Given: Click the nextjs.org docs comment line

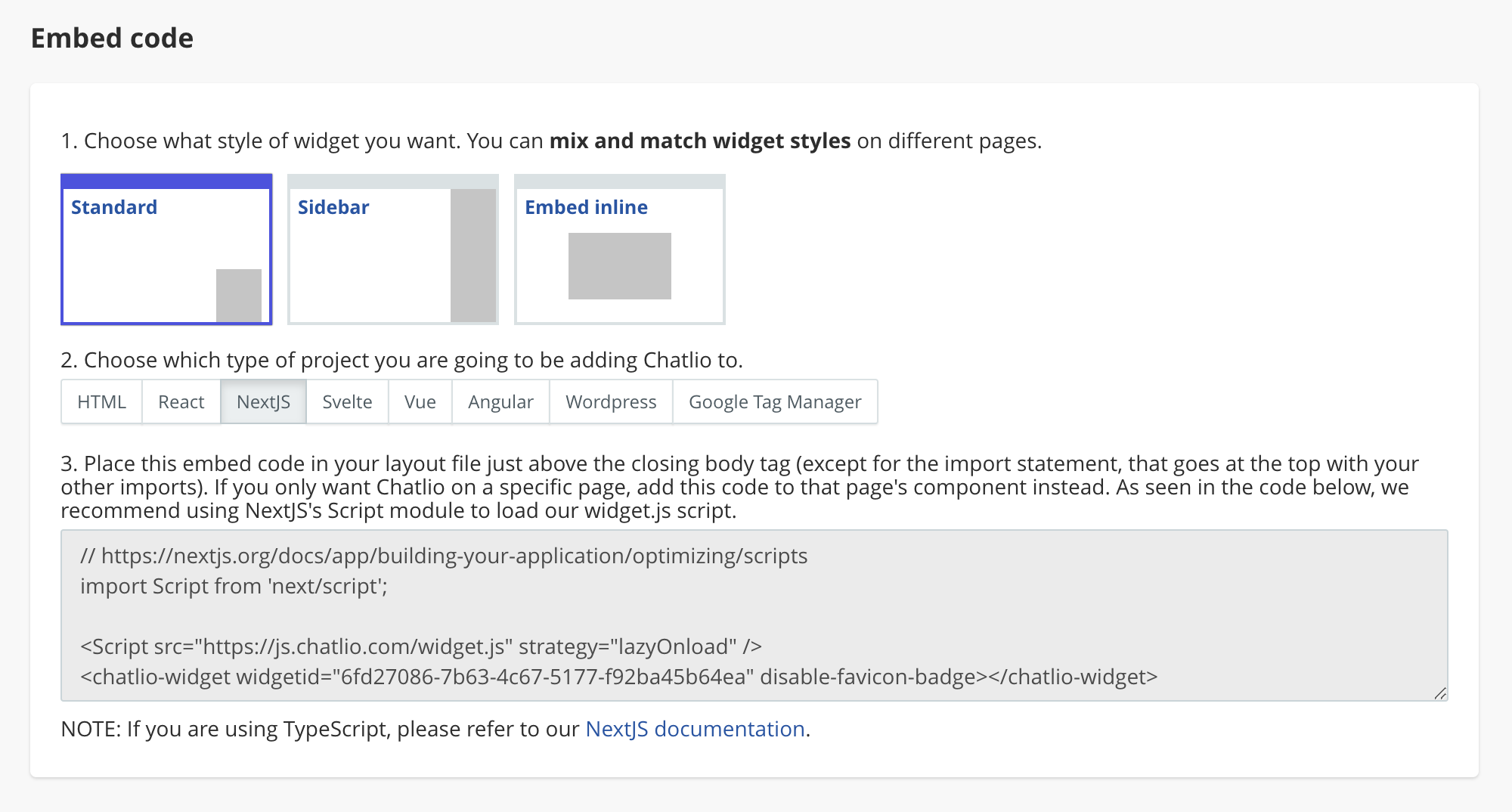Looking at the screenshot, I should click(x=444, y=556).
